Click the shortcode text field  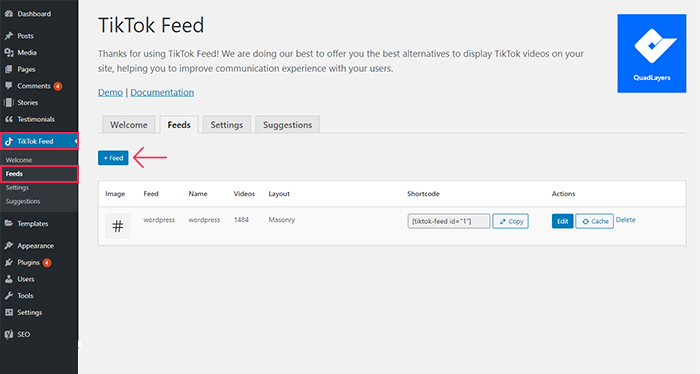point(449,221)
